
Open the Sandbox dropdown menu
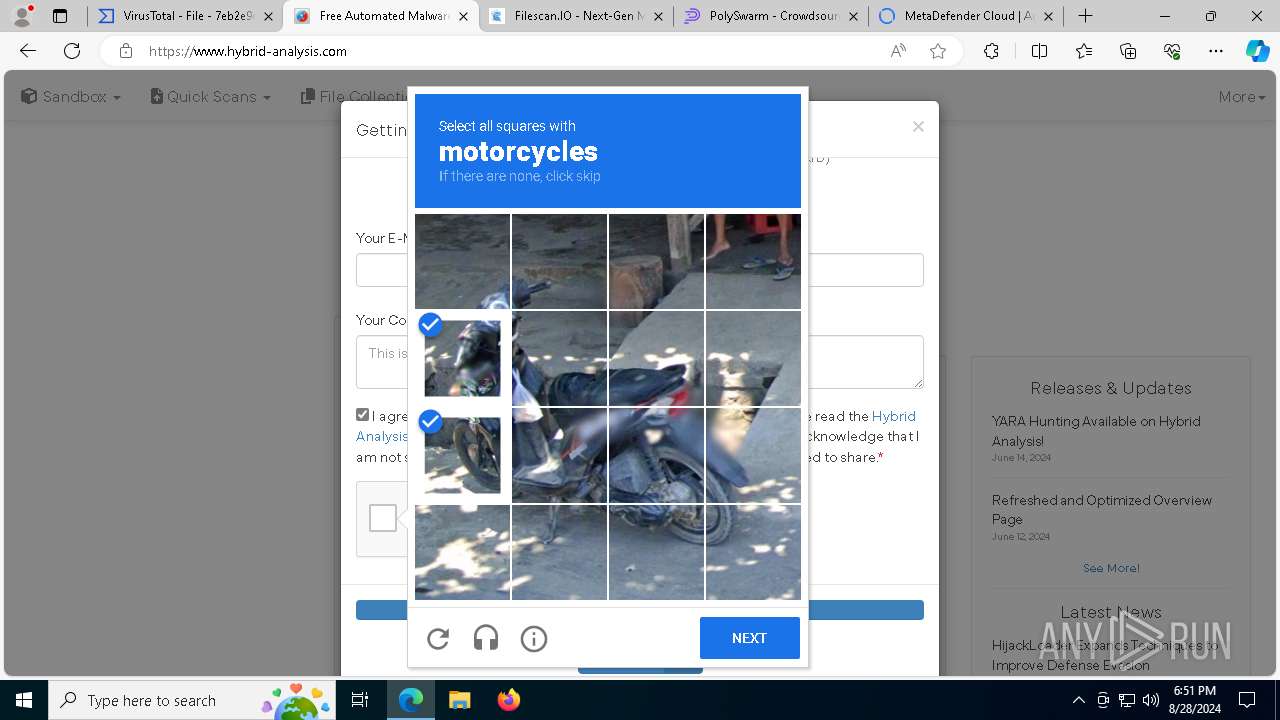[71, 97]
